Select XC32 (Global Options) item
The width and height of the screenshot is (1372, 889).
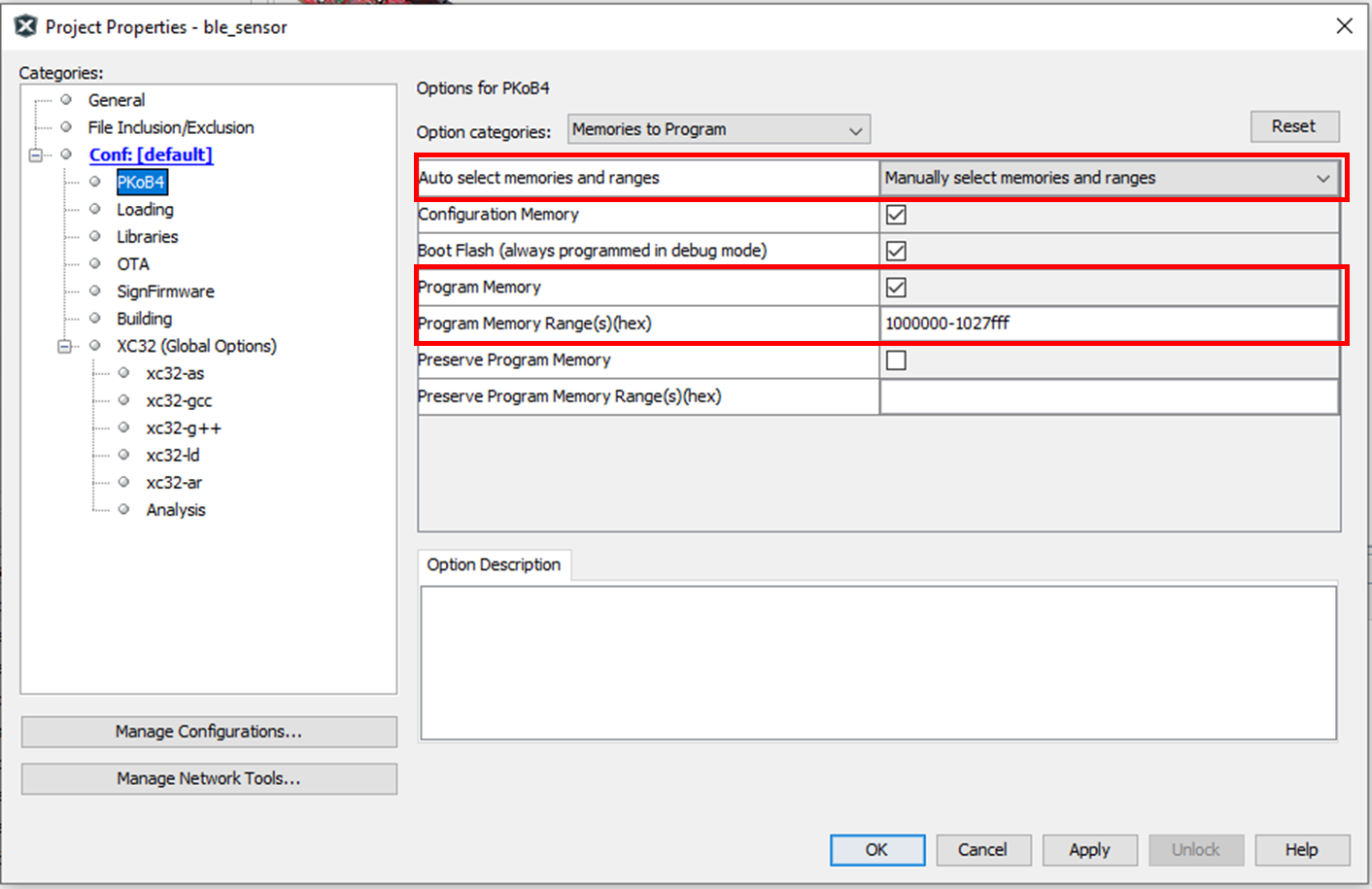[x=196, y=346]
